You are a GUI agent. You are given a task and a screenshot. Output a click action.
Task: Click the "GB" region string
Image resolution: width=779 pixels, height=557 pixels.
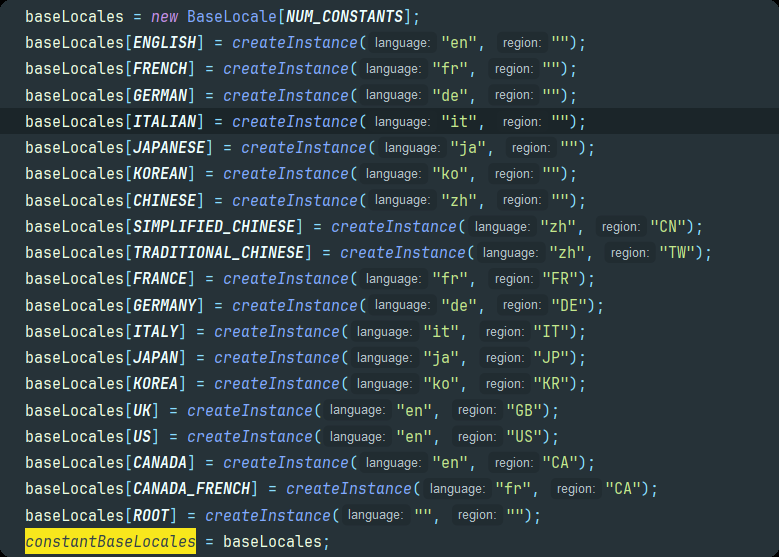524,410
